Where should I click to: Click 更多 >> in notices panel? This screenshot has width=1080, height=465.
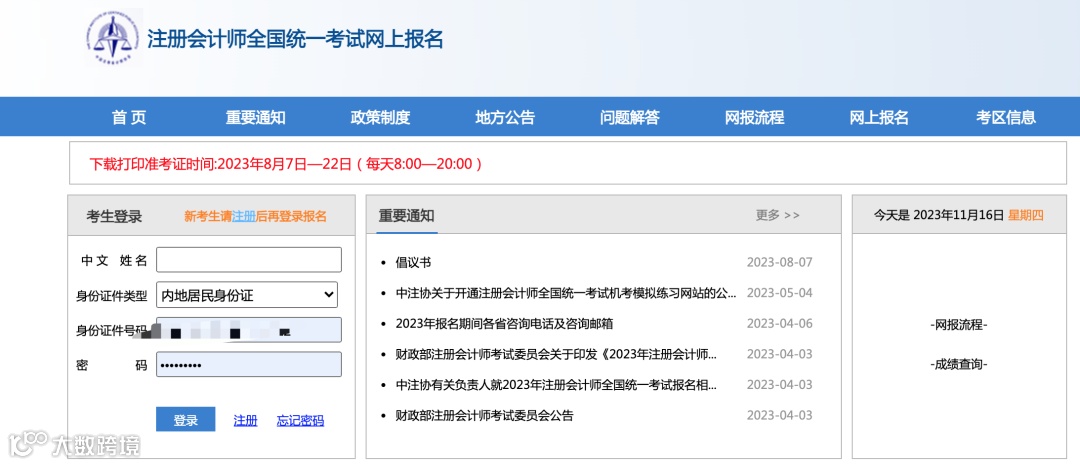tap(778, 215)
